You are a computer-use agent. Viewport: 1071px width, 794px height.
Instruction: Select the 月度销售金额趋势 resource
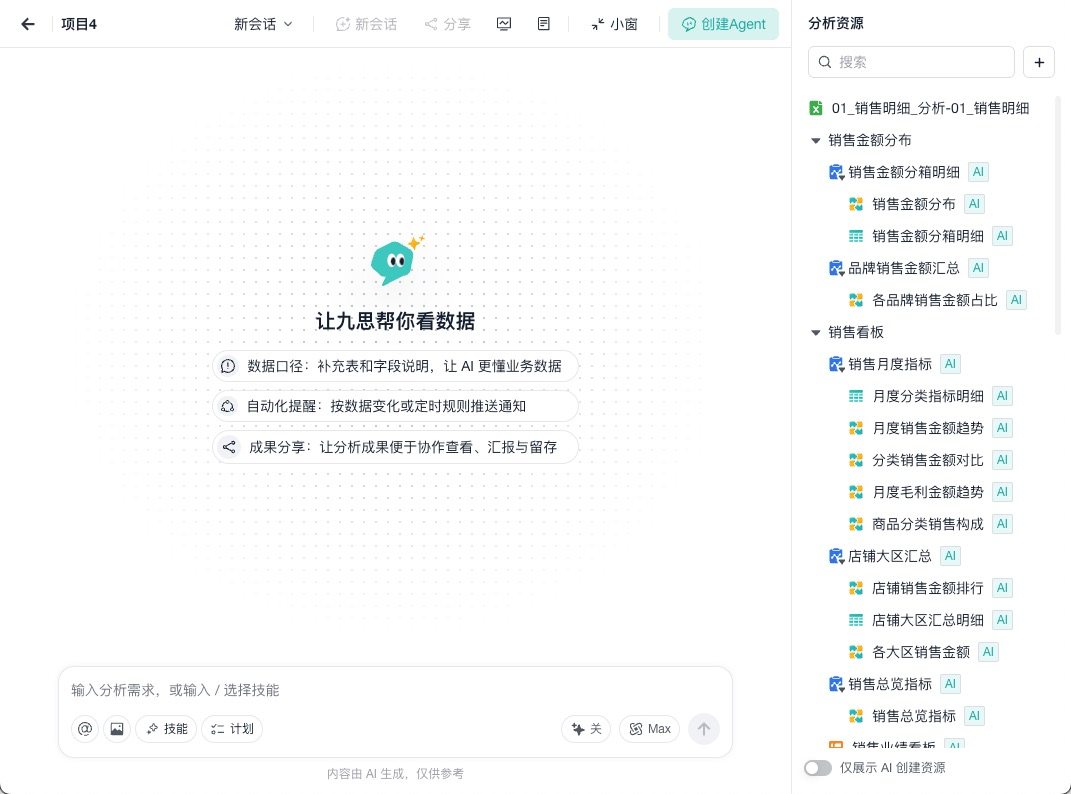[927, 428]
